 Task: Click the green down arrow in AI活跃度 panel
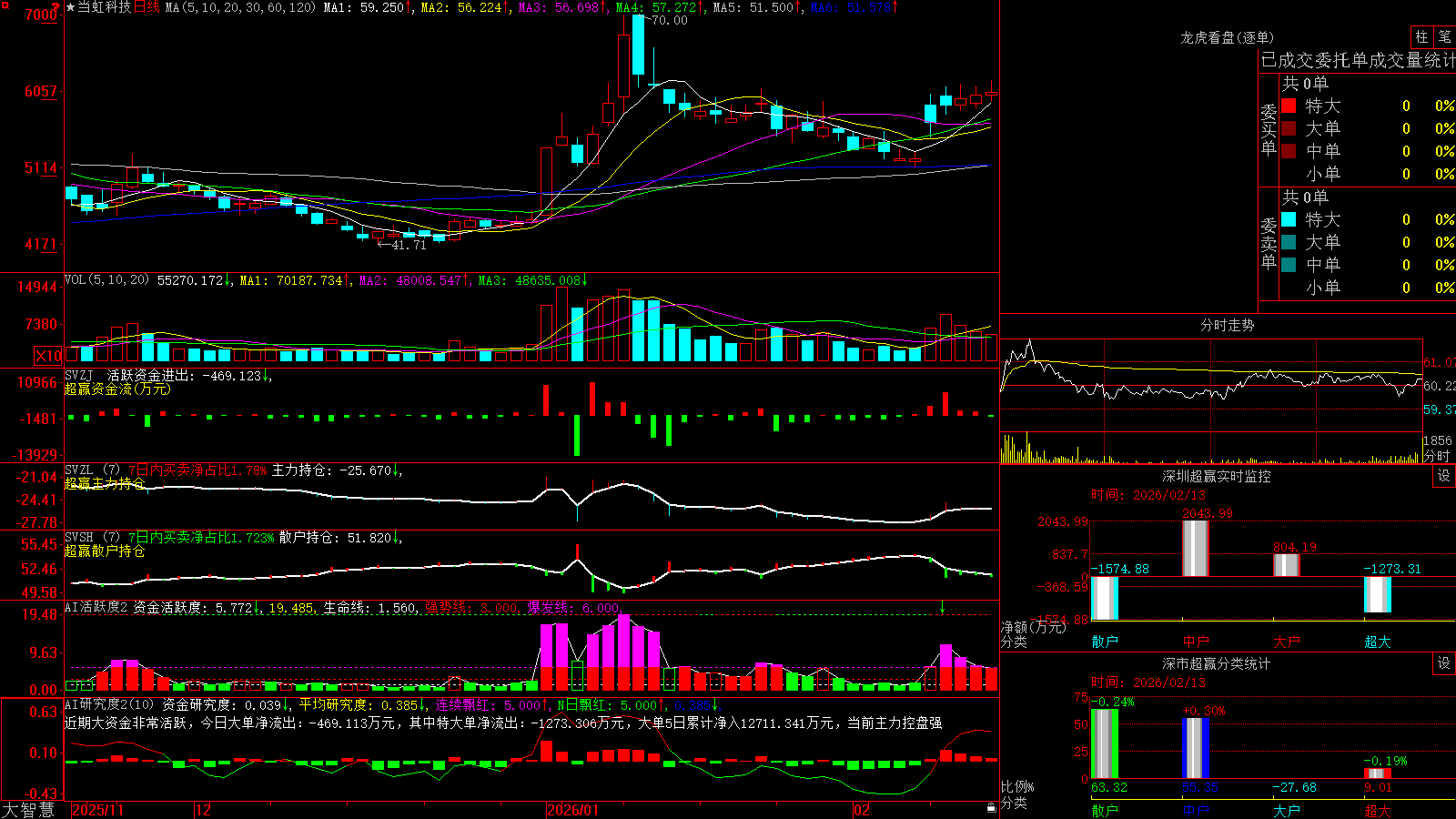coord(942,607)
